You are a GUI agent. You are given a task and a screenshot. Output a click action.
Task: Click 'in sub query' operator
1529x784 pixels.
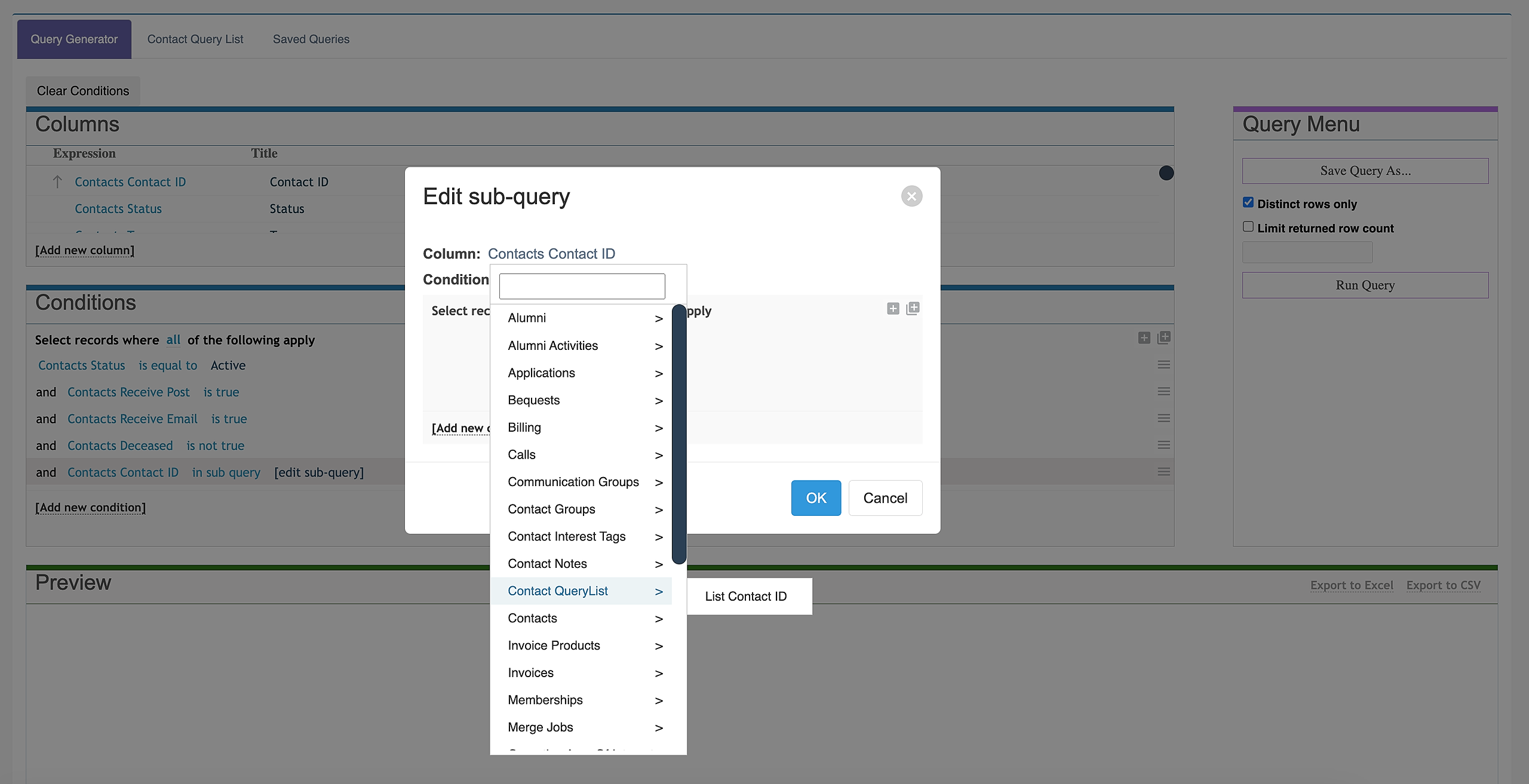[x=226, y=472]
